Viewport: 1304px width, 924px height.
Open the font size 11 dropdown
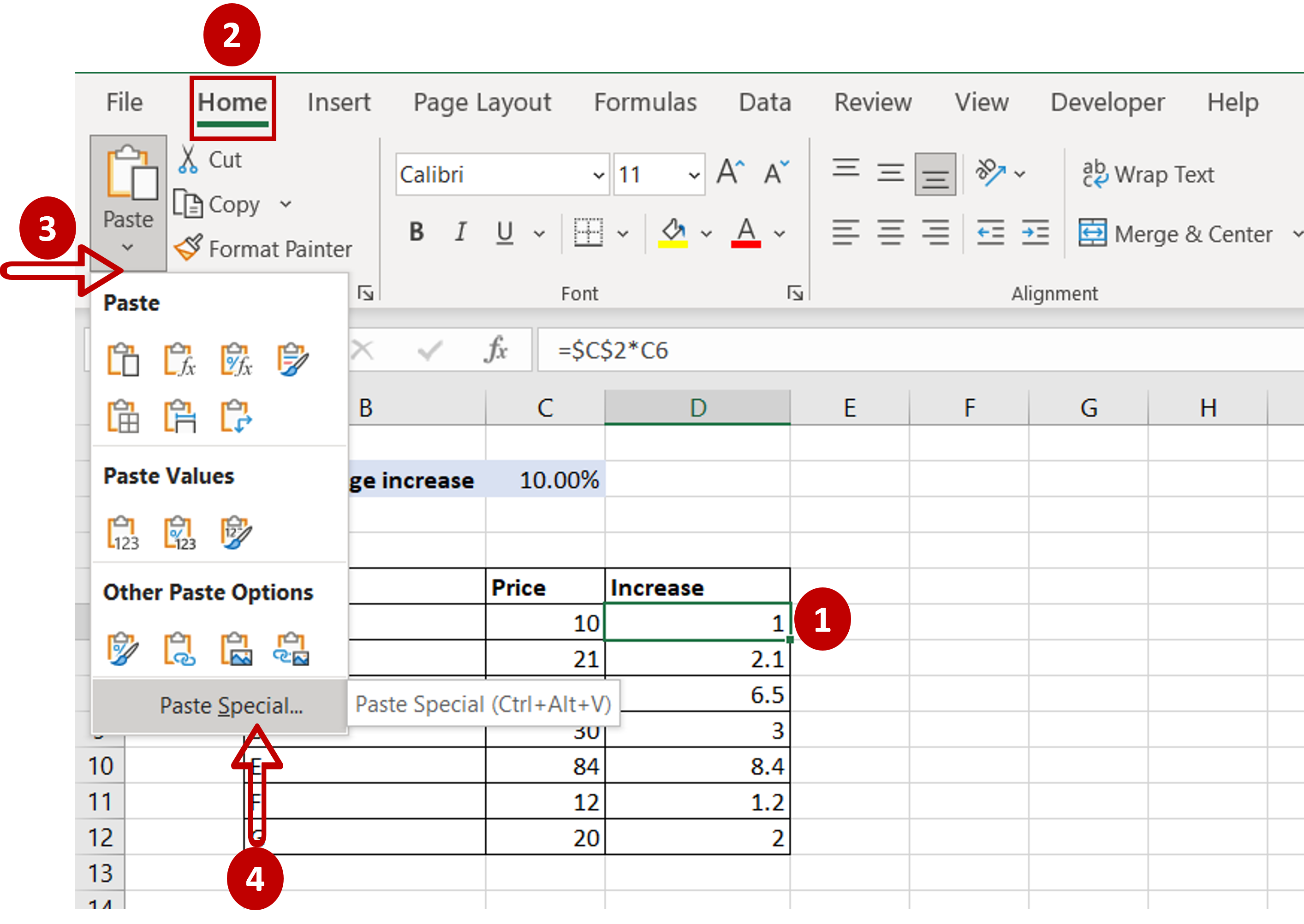[x=693, y=175]
